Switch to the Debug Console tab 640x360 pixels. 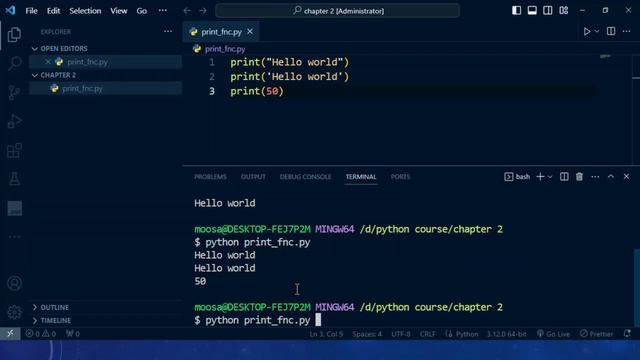[x=305, y=177]
